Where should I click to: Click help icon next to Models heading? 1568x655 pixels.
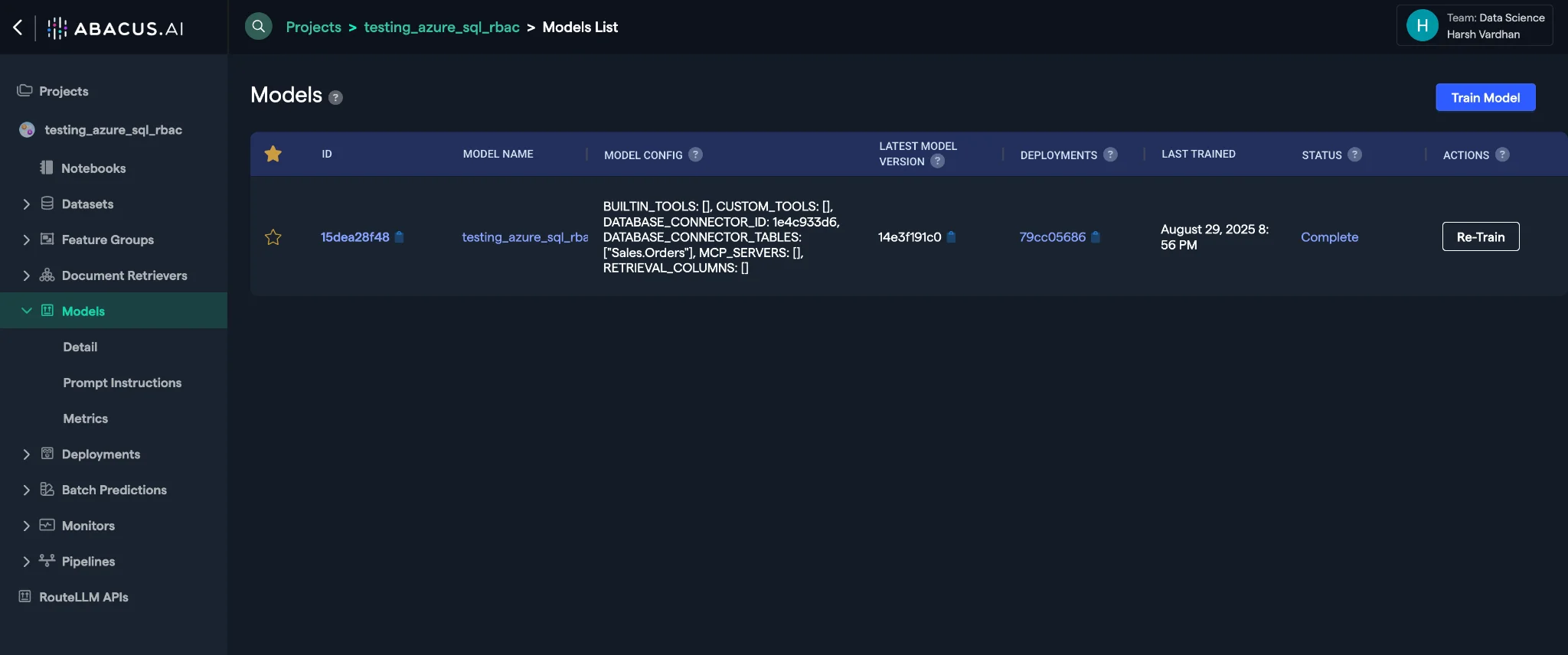point(335,97)
